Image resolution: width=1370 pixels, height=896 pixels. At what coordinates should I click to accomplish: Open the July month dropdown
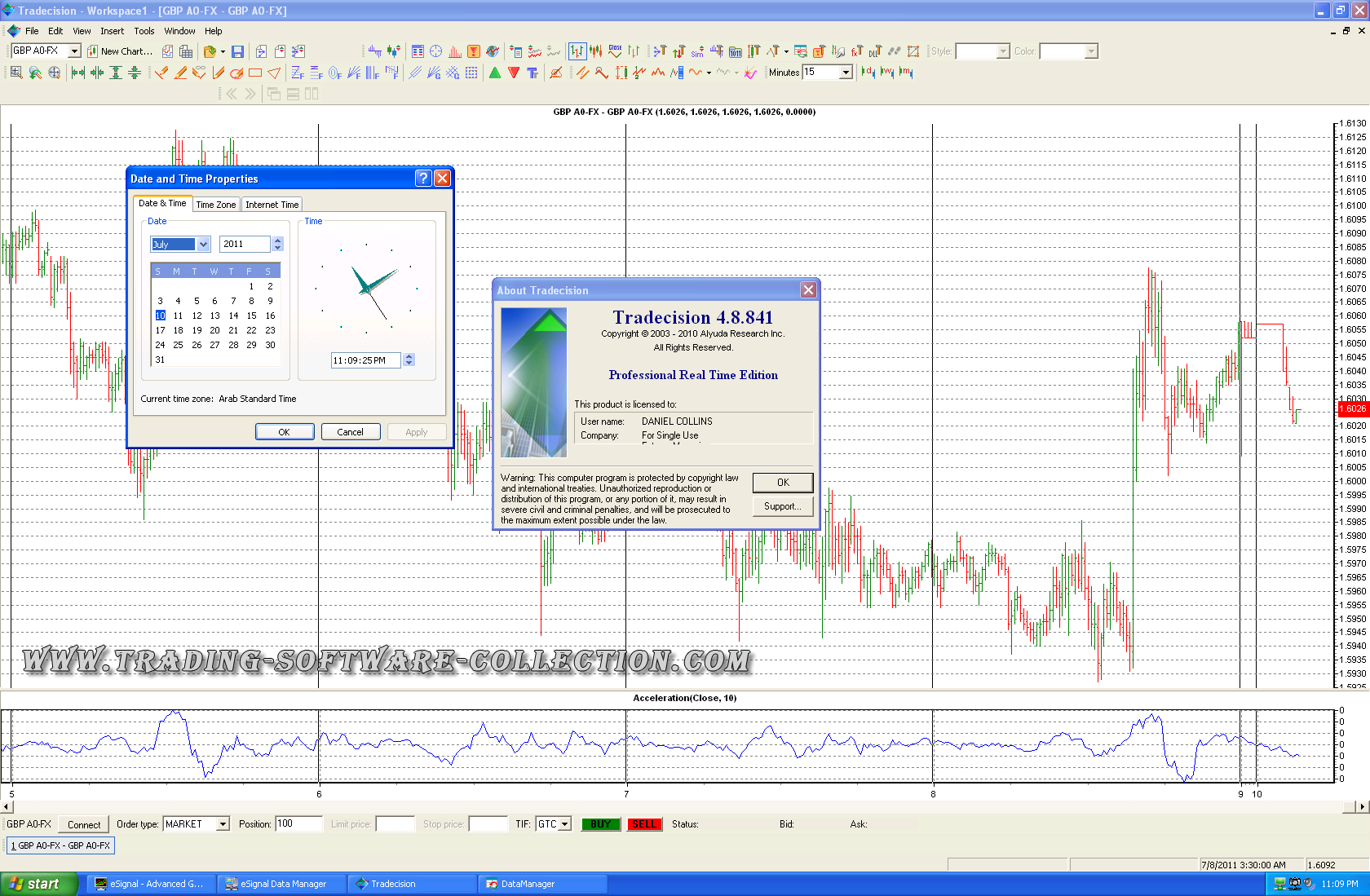pos(203,245)
